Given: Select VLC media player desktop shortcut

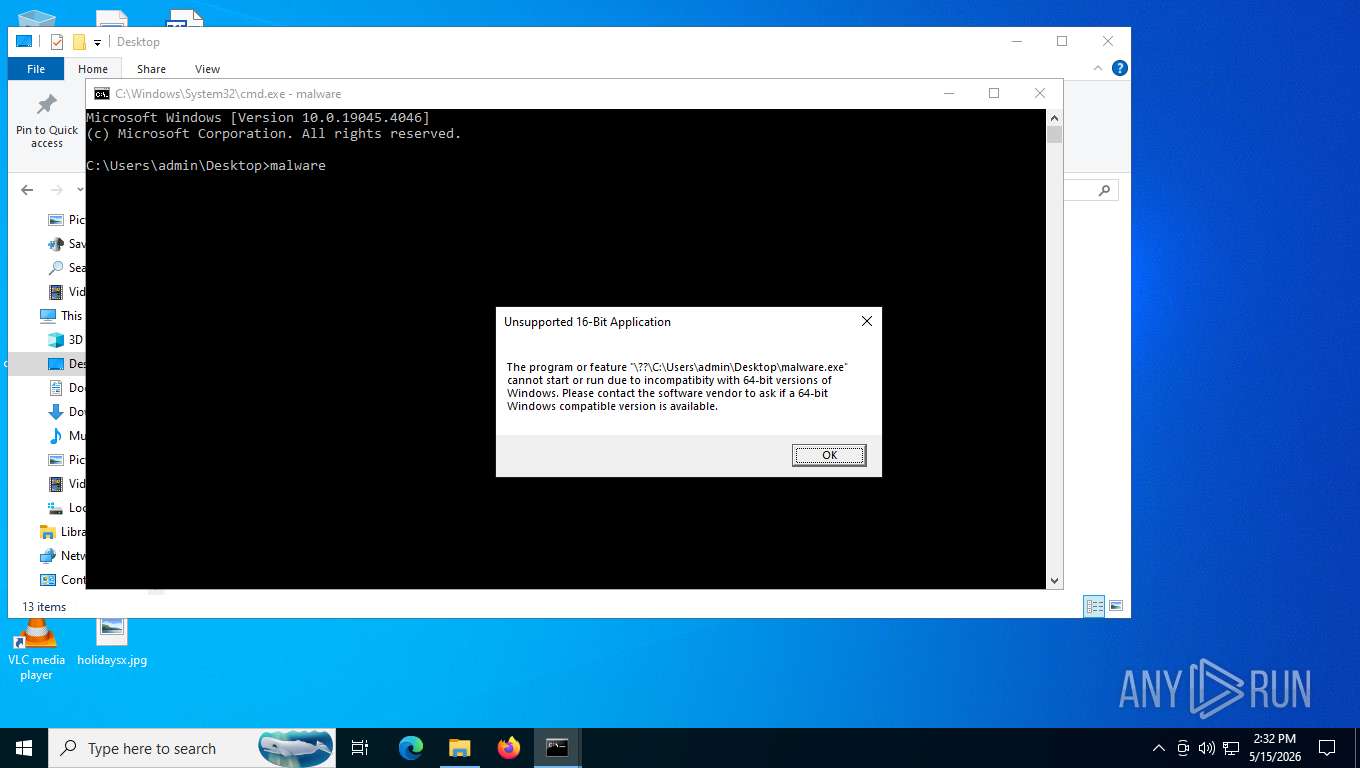Looking at the screenshot, I should point(36,650).
